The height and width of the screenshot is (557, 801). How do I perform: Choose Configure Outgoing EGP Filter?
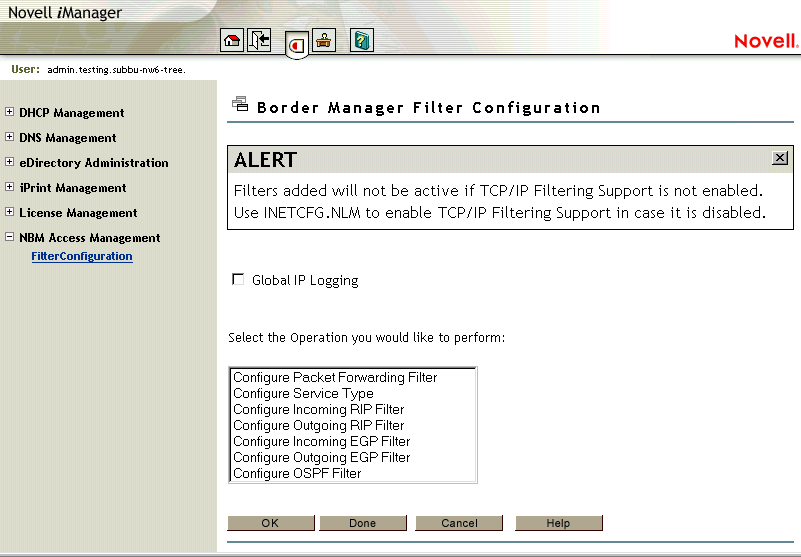tap(353, 457)
